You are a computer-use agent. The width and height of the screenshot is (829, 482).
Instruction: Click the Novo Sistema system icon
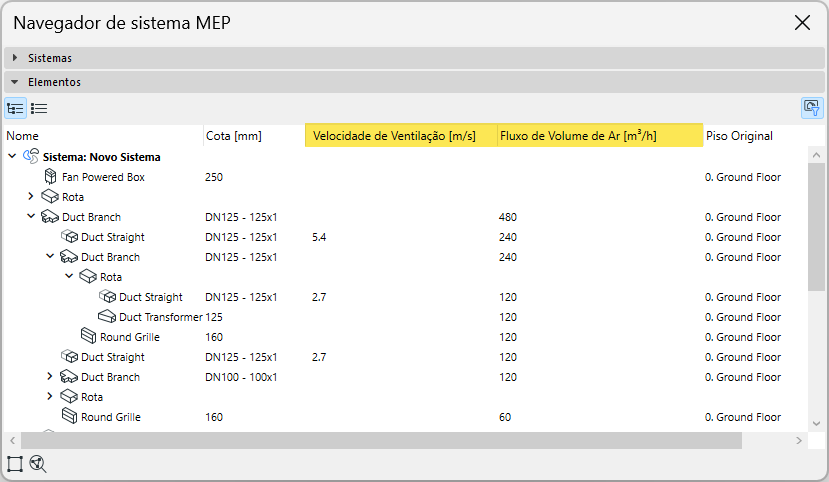pyautogui.click(x=31, y=157)
